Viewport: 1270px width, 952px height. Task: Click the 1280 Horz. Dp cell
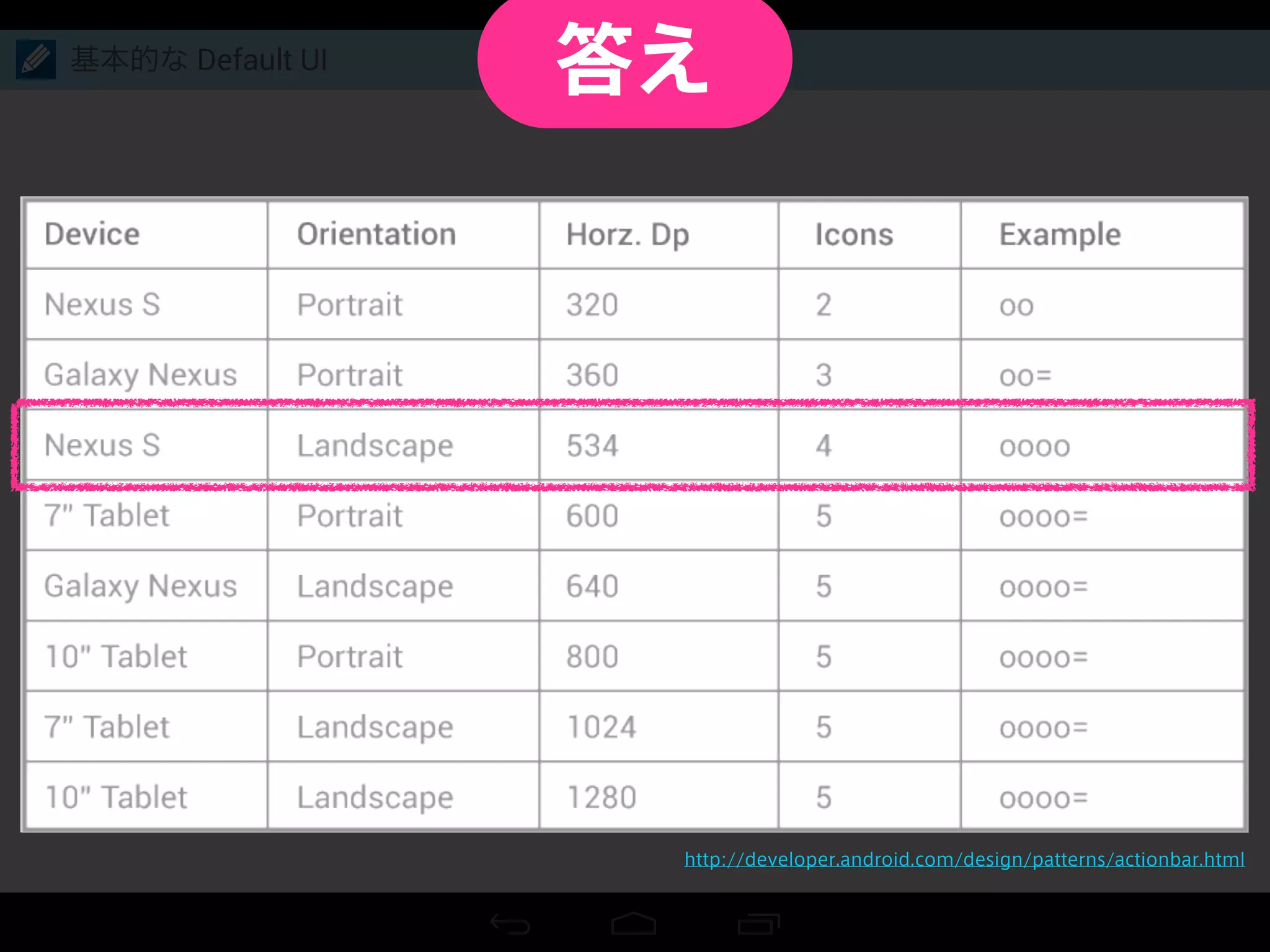click(x=602, y=797)
